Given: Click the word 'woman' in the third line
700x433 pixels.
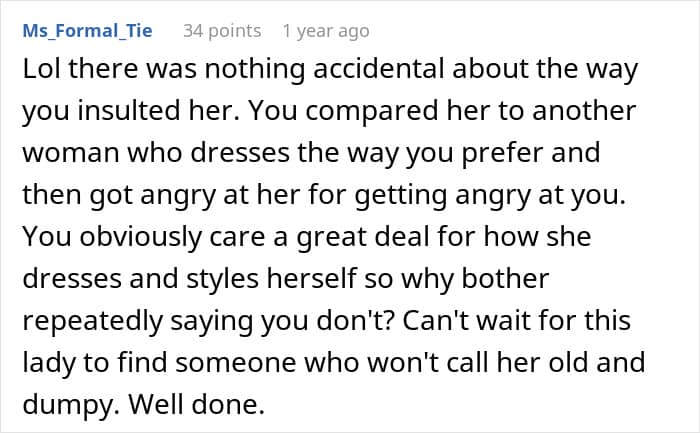Looking at the screenshot, I should [71, 153].
